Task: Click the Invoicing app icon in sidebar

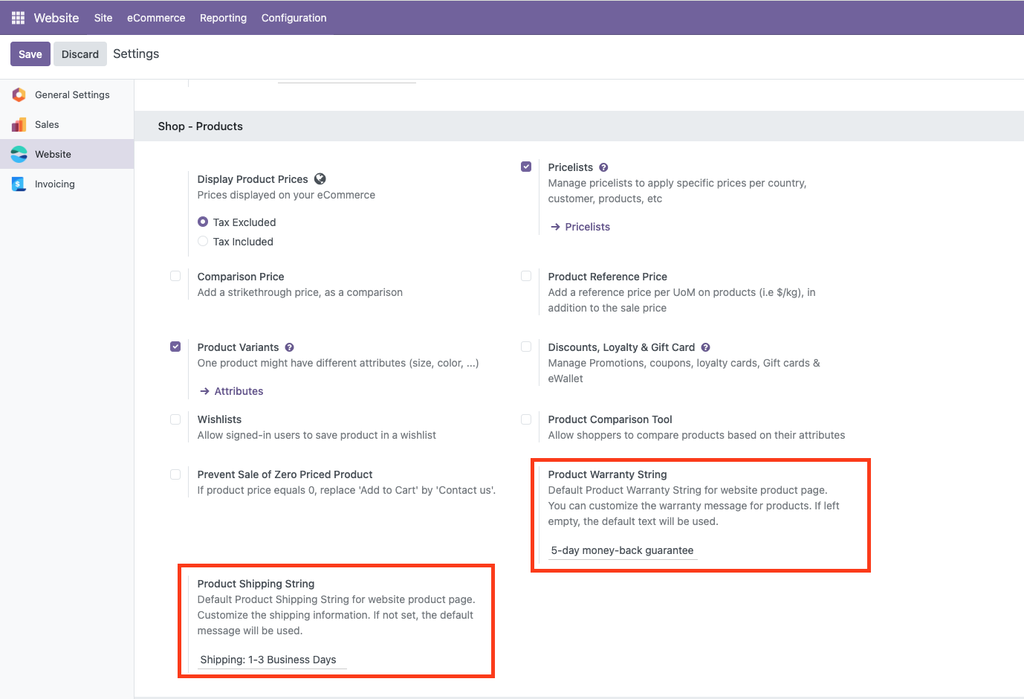Action: click(18, 184)
